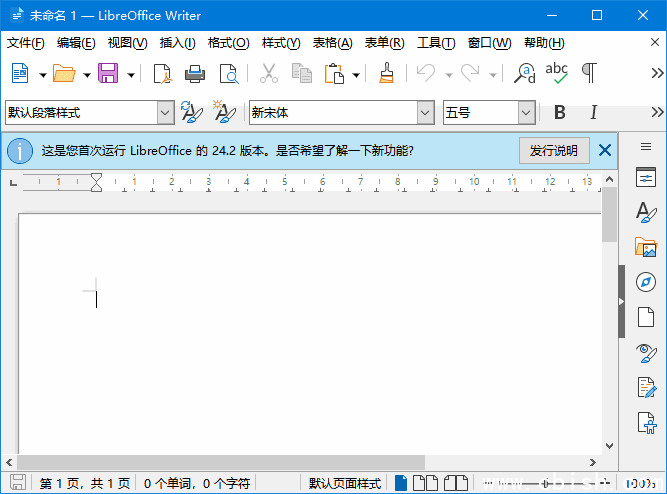Open the font size dropdown
The image size is (667, 494).
tap(526, 113)
